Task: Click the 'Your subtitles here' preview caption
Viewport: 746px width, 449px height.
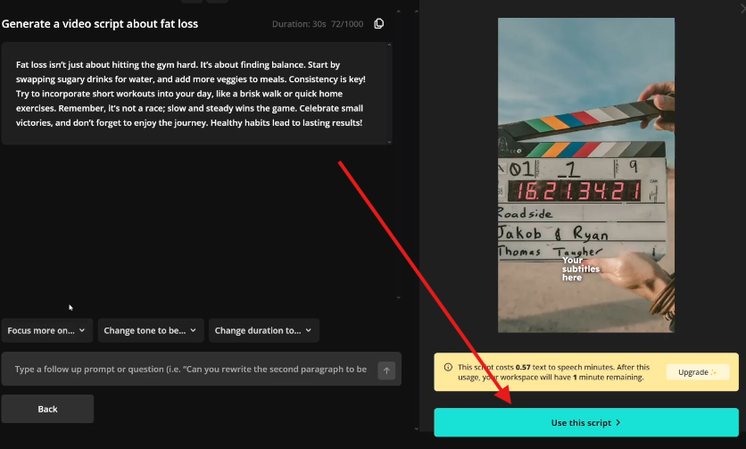Action: pos(580,269)
